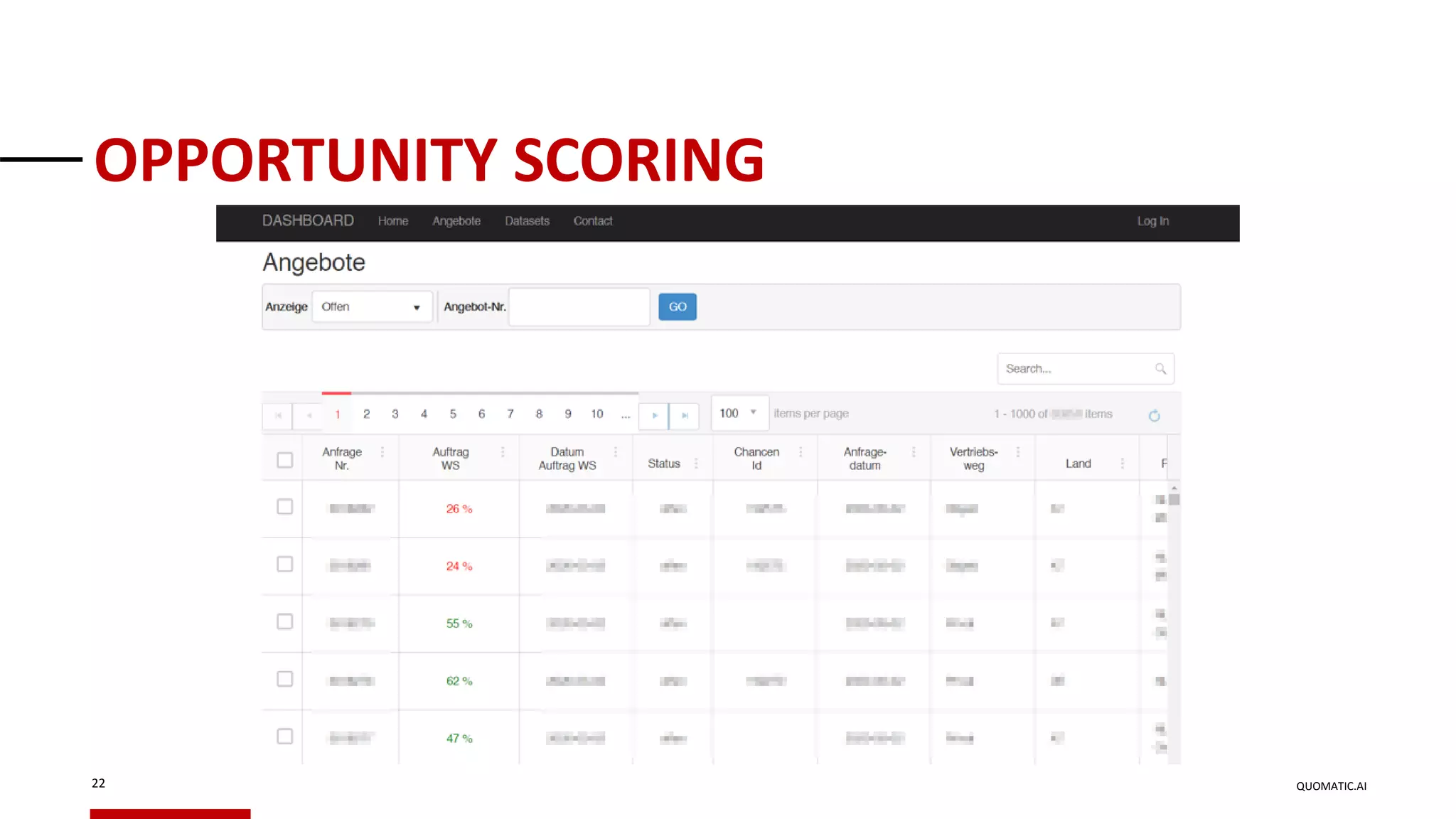Expand the 100 items per page dropdown
Screen dimensions: 1456x819
739,413
